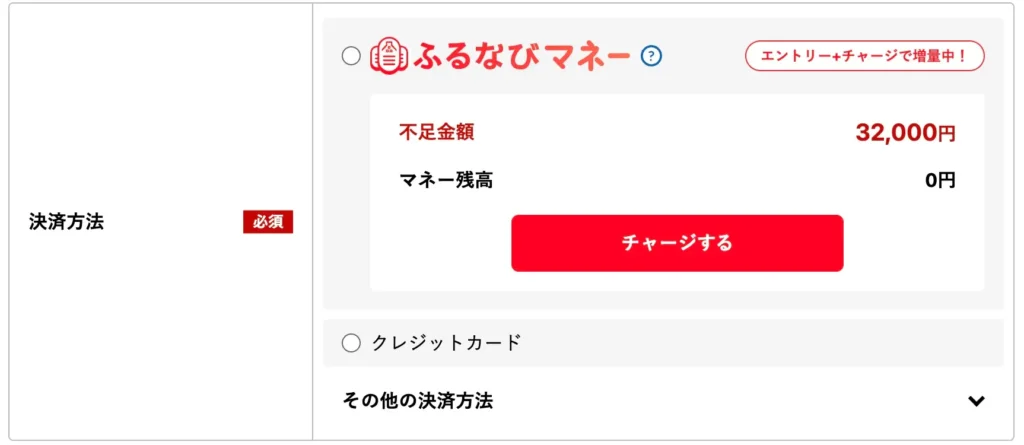Click the エントリー+チャージで増量中！ campaign badge
Viewport: 1024px width, 445px height.
(x=865, y=55)
